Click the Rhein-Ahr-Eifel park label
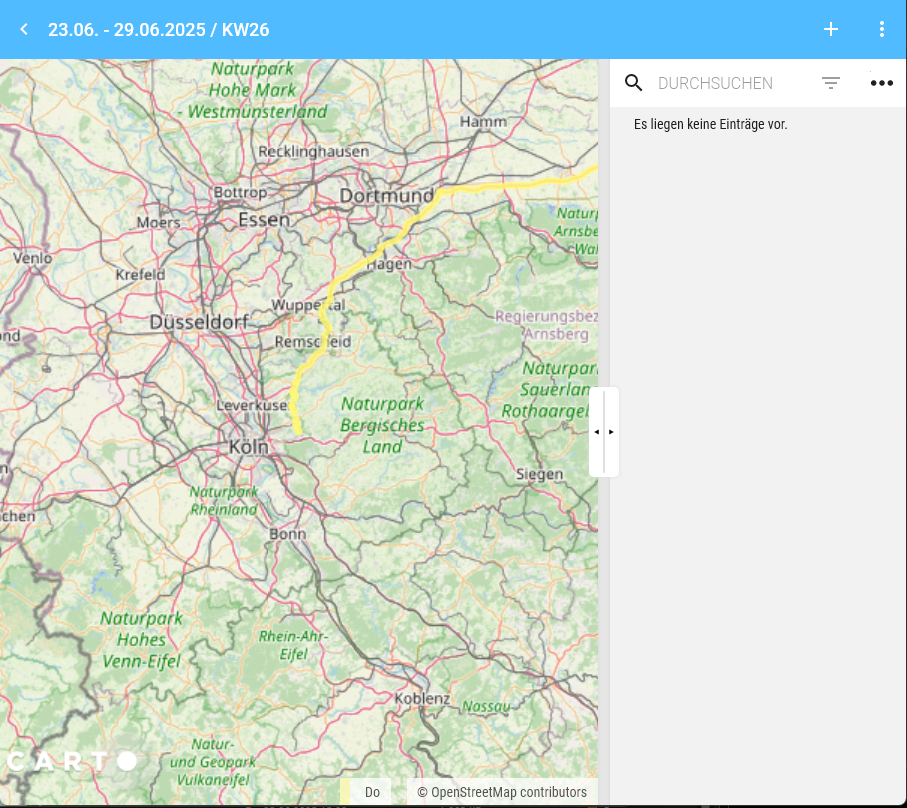Screen dimensions: 907x808 point(293,645)
